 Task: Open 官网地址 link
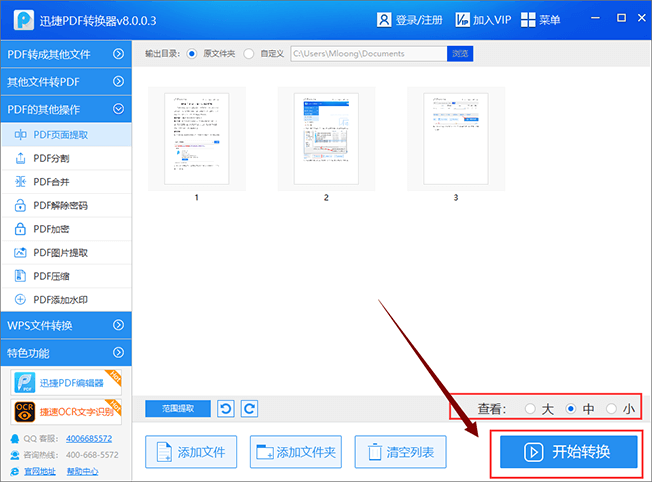point(40,471)
